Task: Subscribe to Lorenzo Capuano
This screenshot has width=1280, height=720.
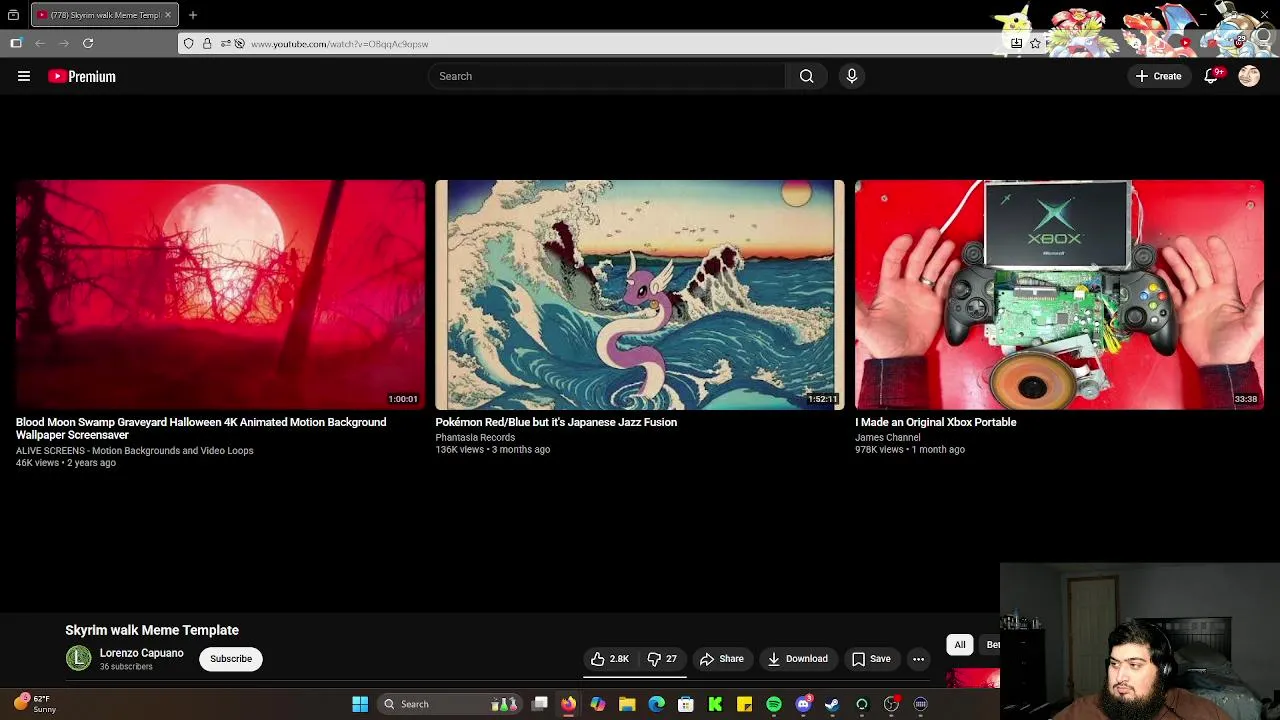Action: 231,659
